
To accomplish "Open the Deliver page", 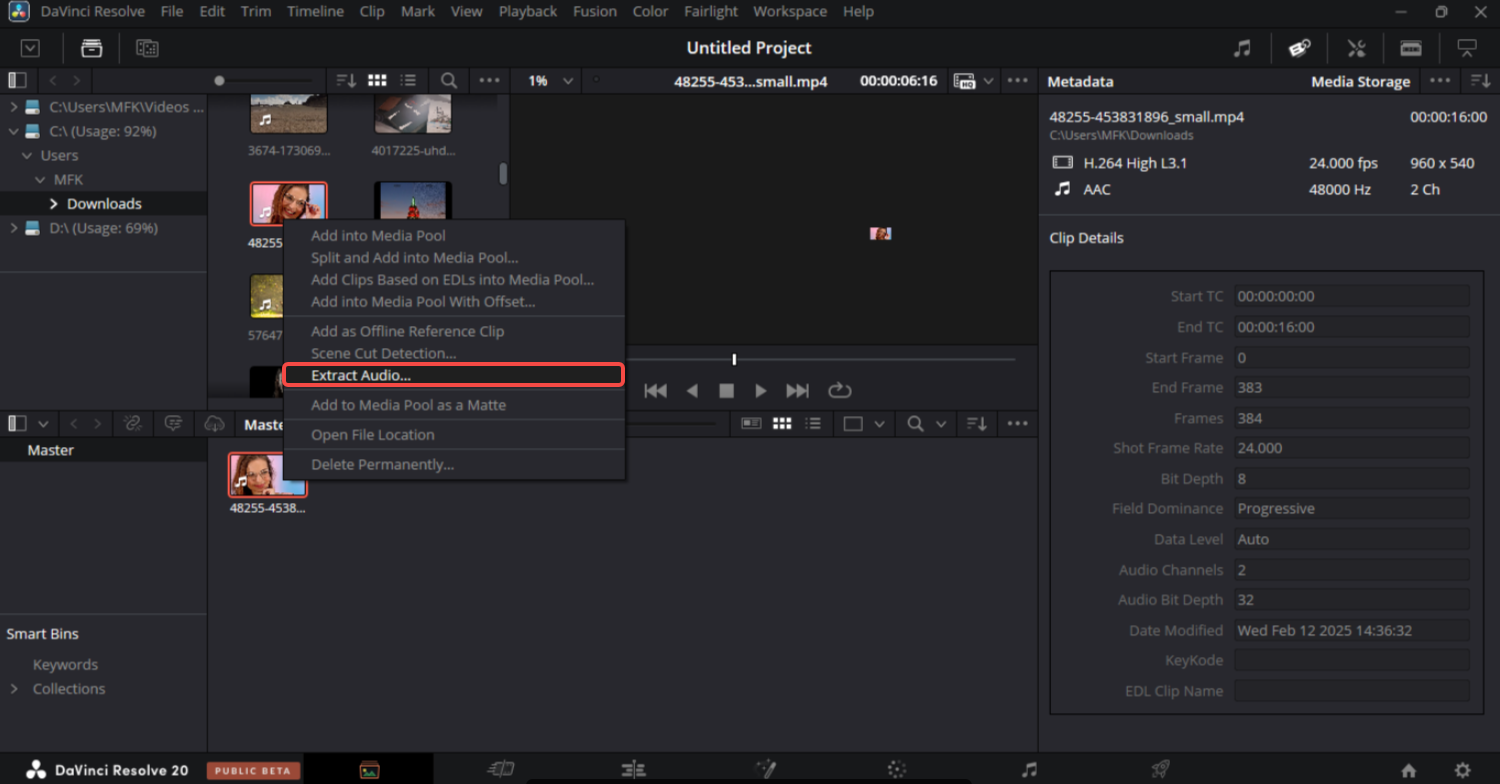I will point(1160,768).
